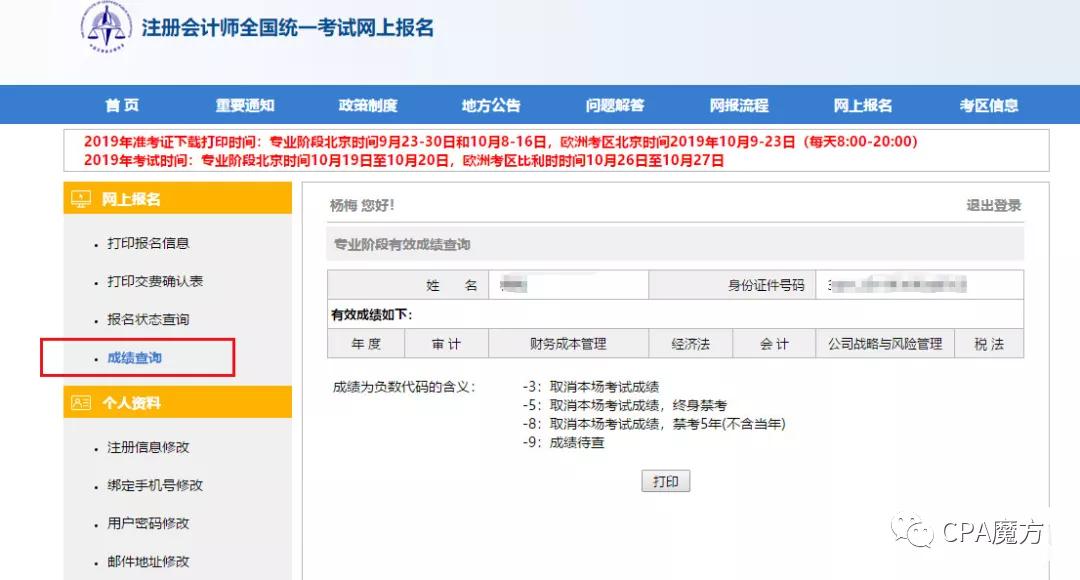Open 问题解答 navigation item
Viewport: 1080px width, 580px height.
[x=615, y=105]
